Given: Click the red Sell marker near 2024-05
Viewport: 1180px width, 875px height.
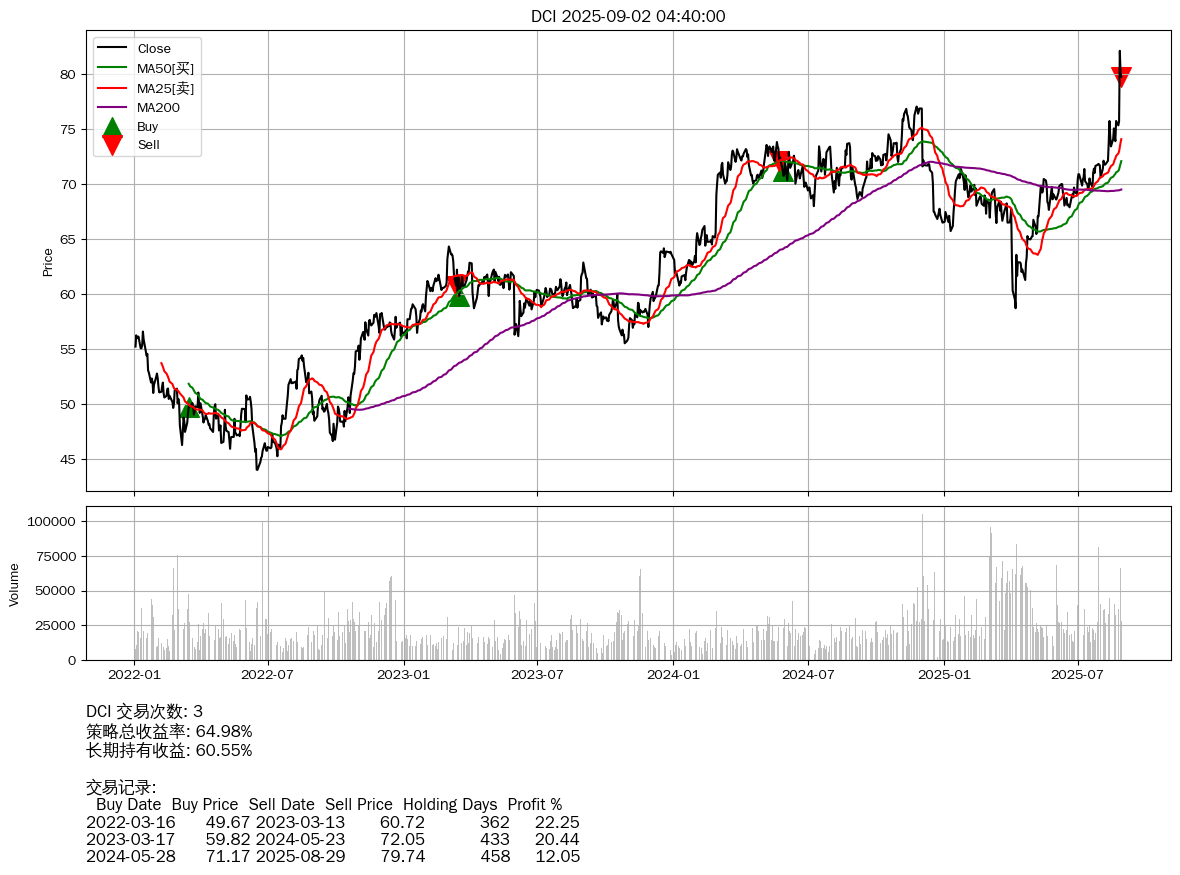Looking at the screenshot, I should pos(780,161).
